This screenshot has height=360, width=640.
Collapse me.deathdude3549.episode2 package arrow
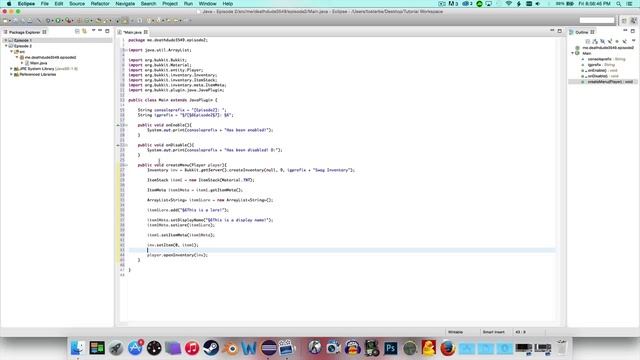(x=17, y=58)
